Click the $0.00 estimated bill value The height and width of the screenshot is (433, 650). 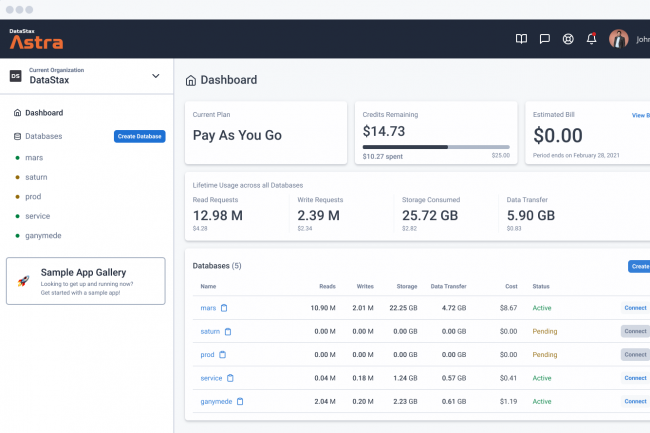click(558, 135)
